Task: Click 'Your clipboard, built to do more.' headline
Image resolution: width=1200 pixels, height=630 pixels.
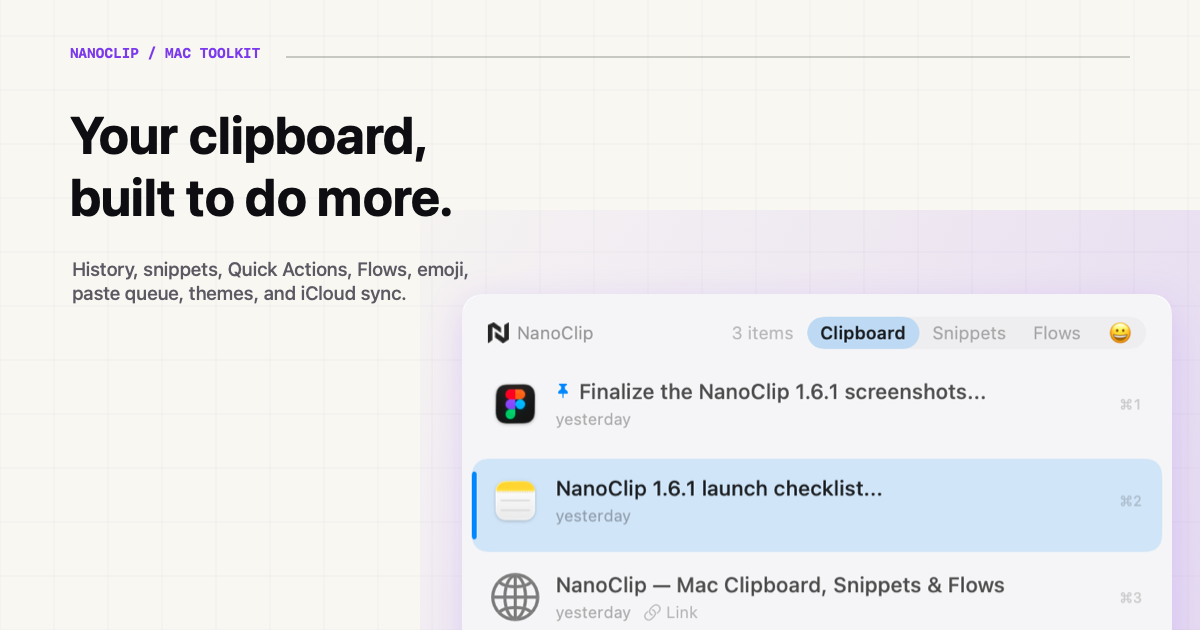Action: point(261,167)
